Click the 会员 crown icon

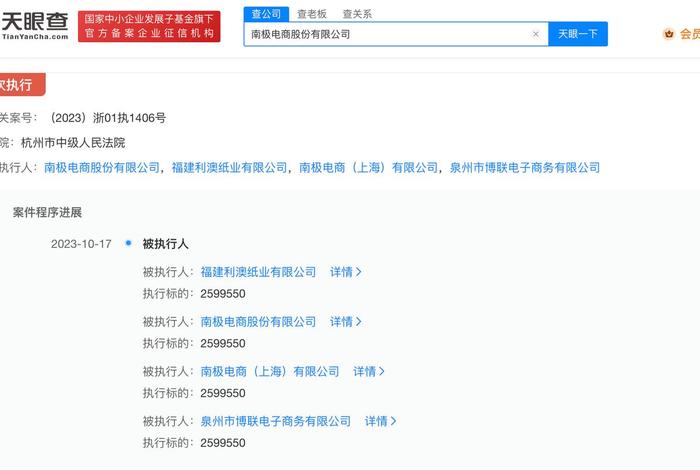coord(668,34)
